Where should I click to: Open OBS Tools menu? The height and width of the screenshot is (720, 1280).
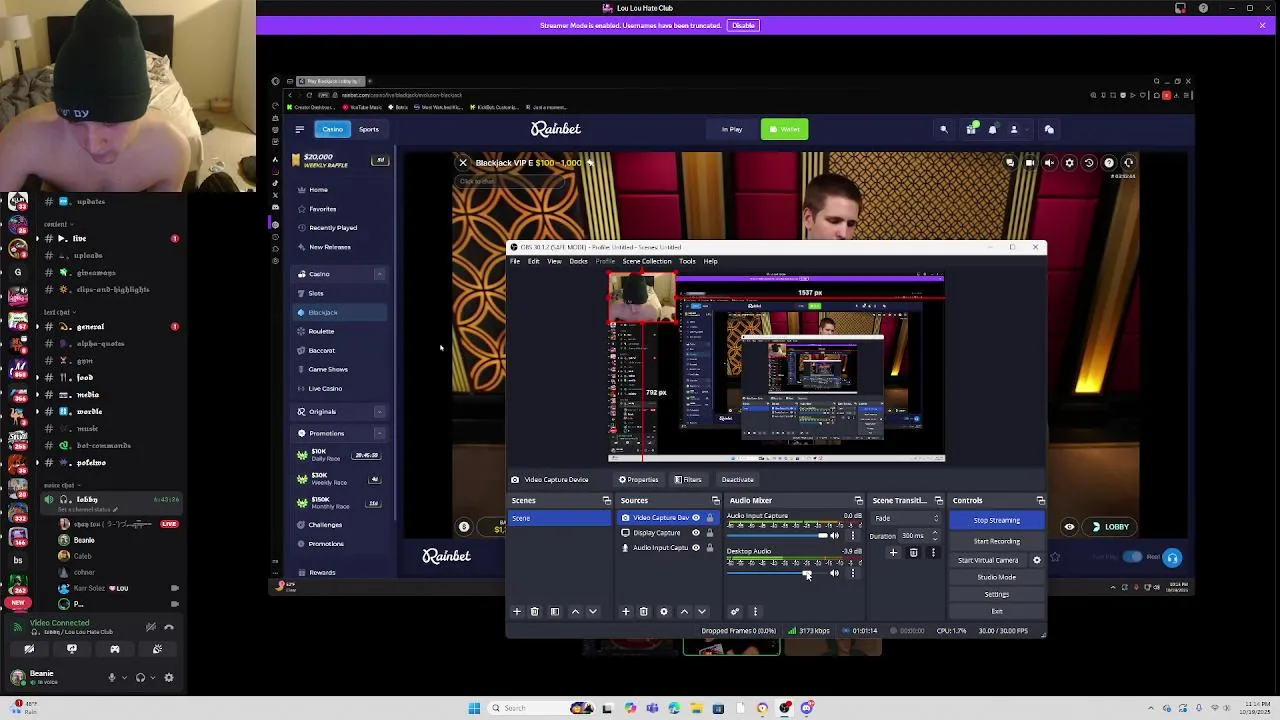pos(687,261)
